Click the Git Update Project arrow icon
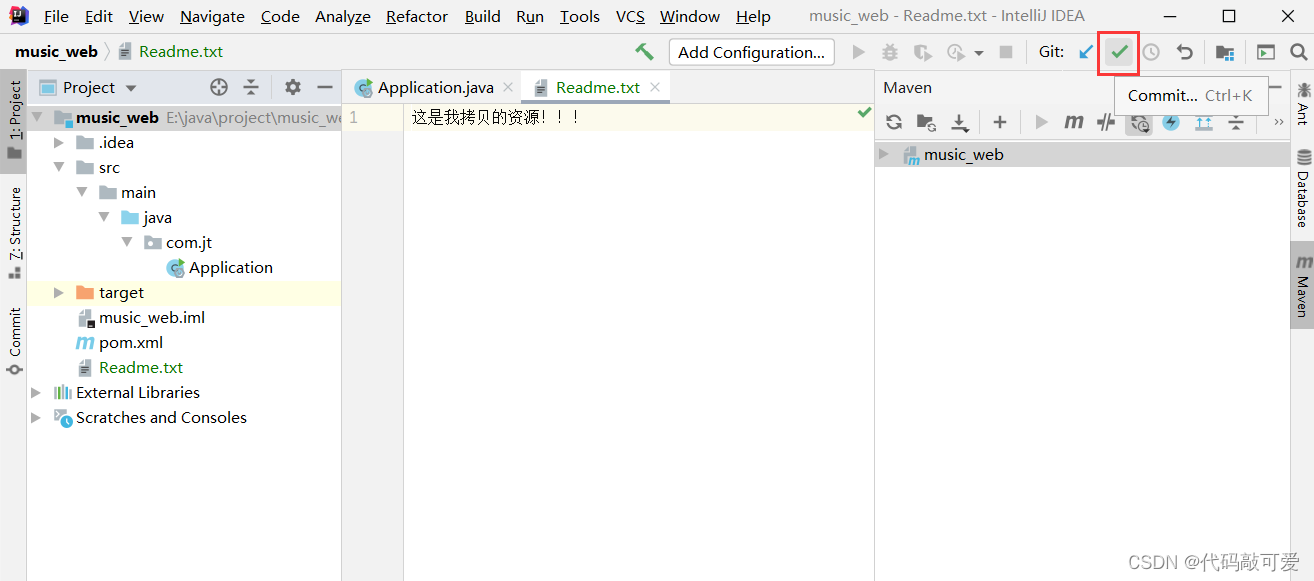This screenshot has width=1314, height=581. pos(1086,52)
